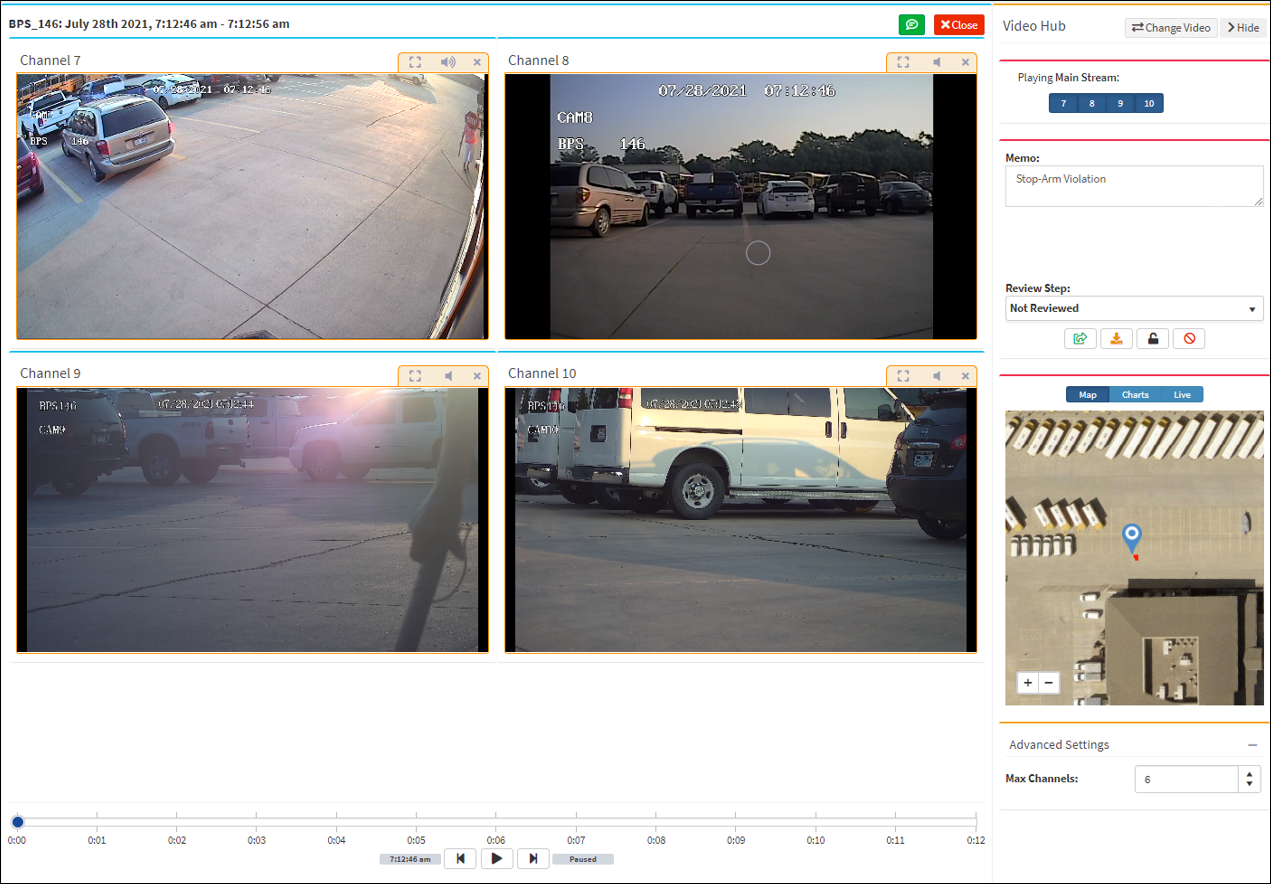
Task: Download the video clip
Action: pyautogui.click(x=1116, y=339)
